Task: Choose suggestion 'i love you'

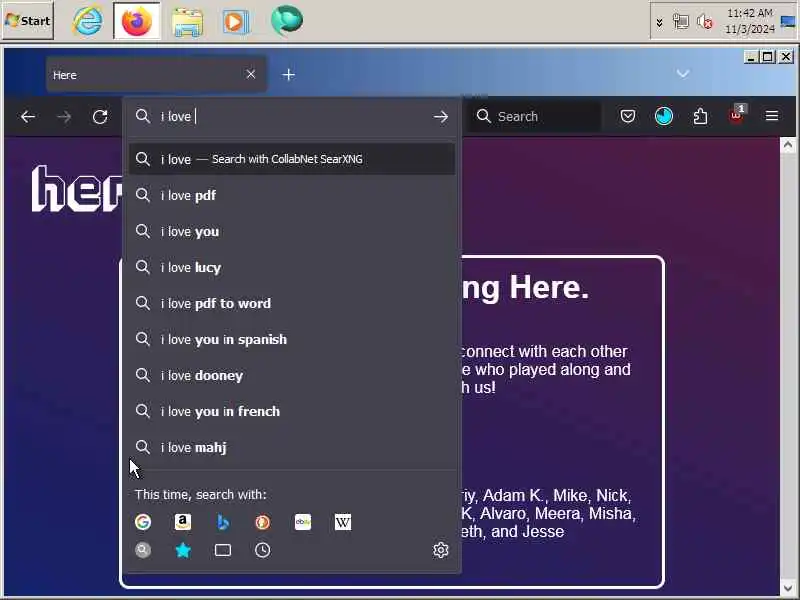Action: click(291, 232)
